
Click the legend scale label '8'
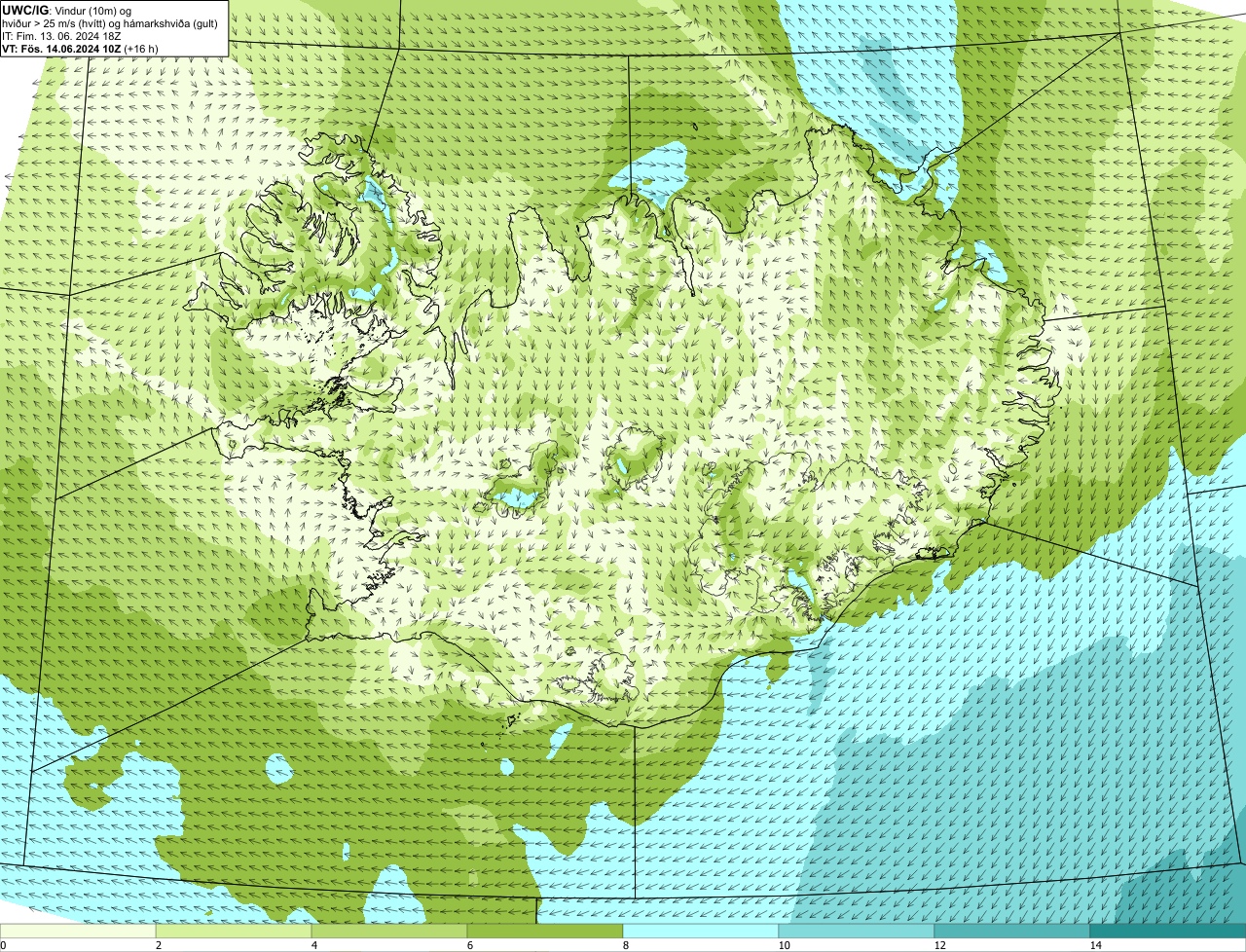pyautogui.click(x=625, y=945)
